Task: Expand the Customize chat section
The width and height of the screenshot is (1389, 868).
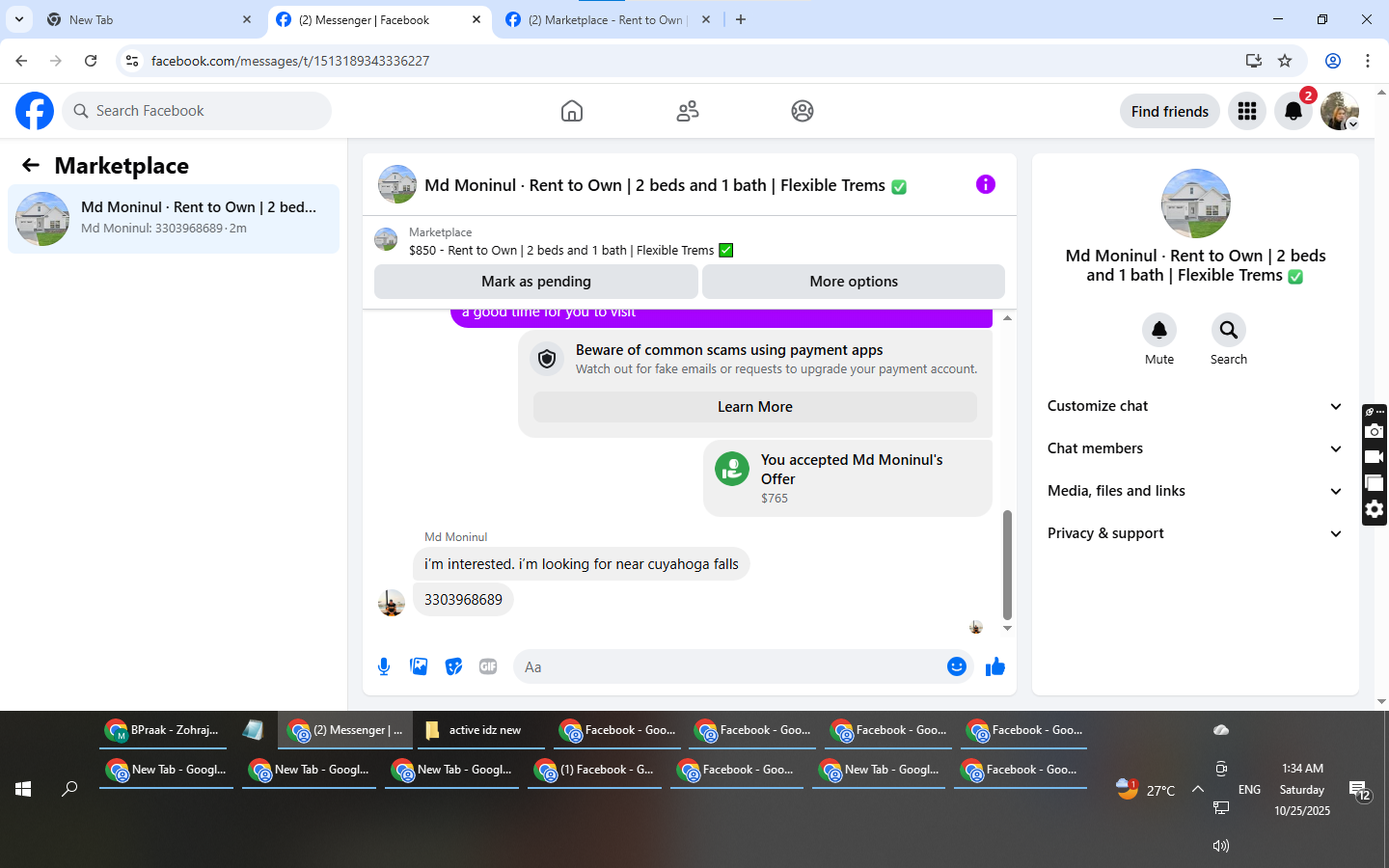Action: (1195, 406)
